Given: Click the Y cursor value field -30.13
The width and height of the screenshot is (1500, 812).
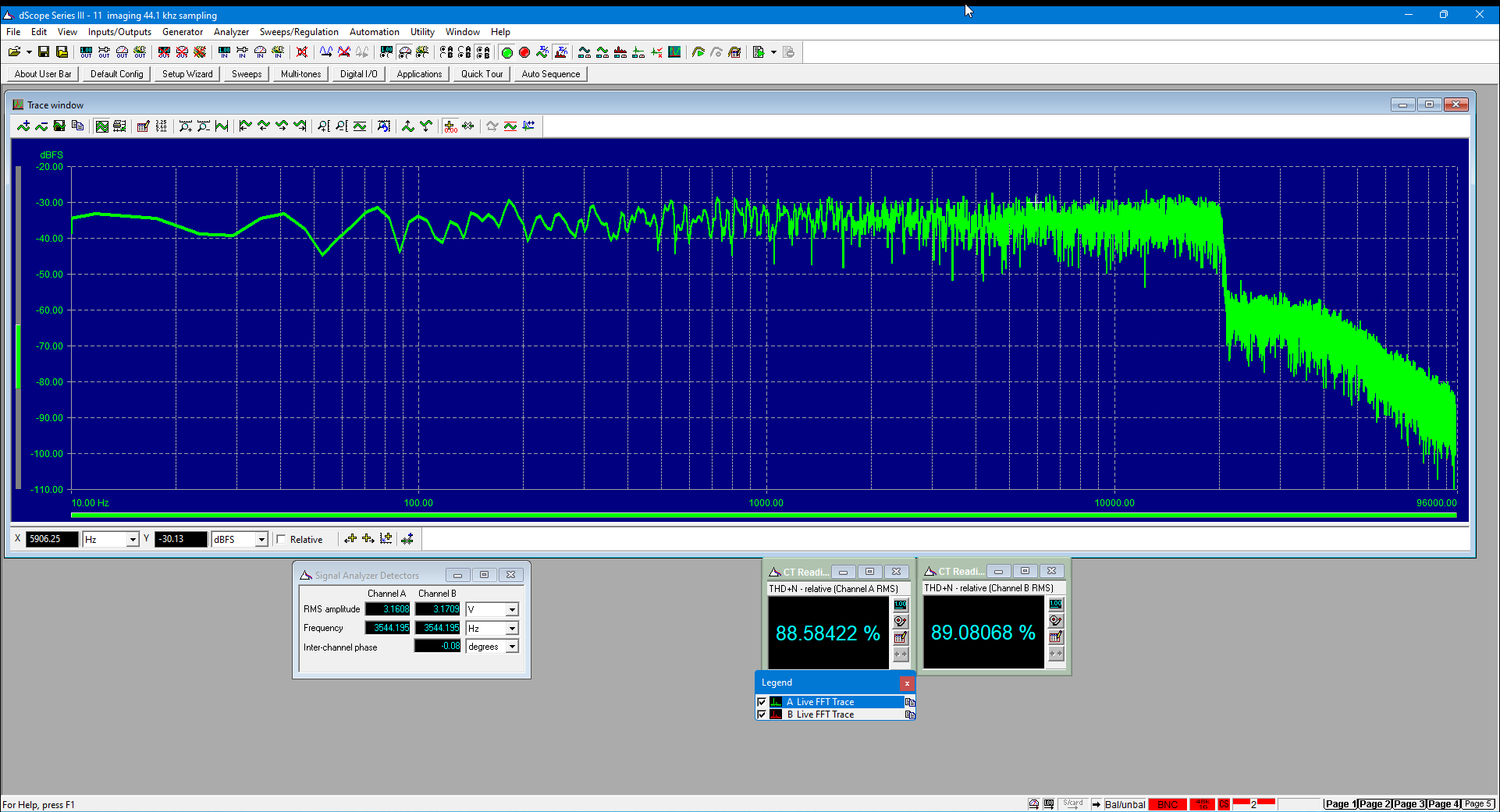Looking at the screenshot, I should coord(181,539).
